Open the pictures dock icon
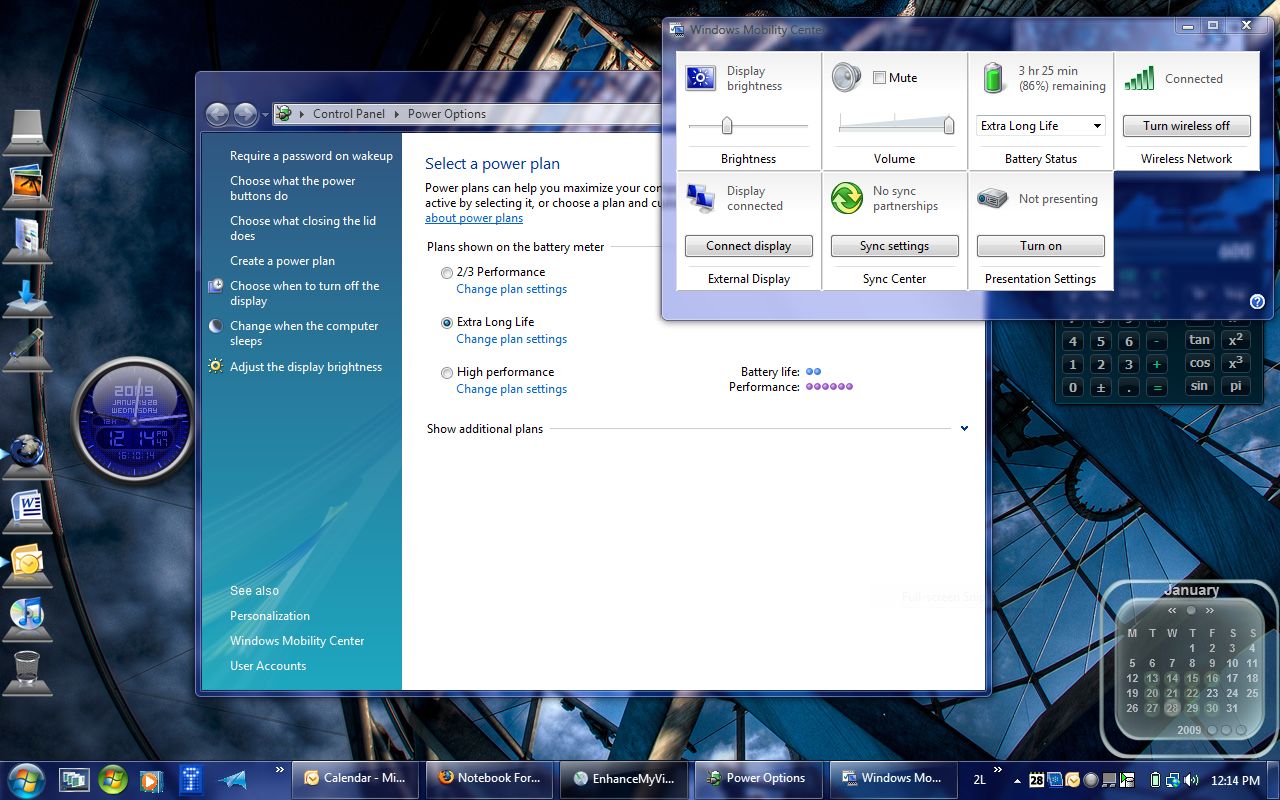This screenshot has height=800, width=1280. pos(26,184)
